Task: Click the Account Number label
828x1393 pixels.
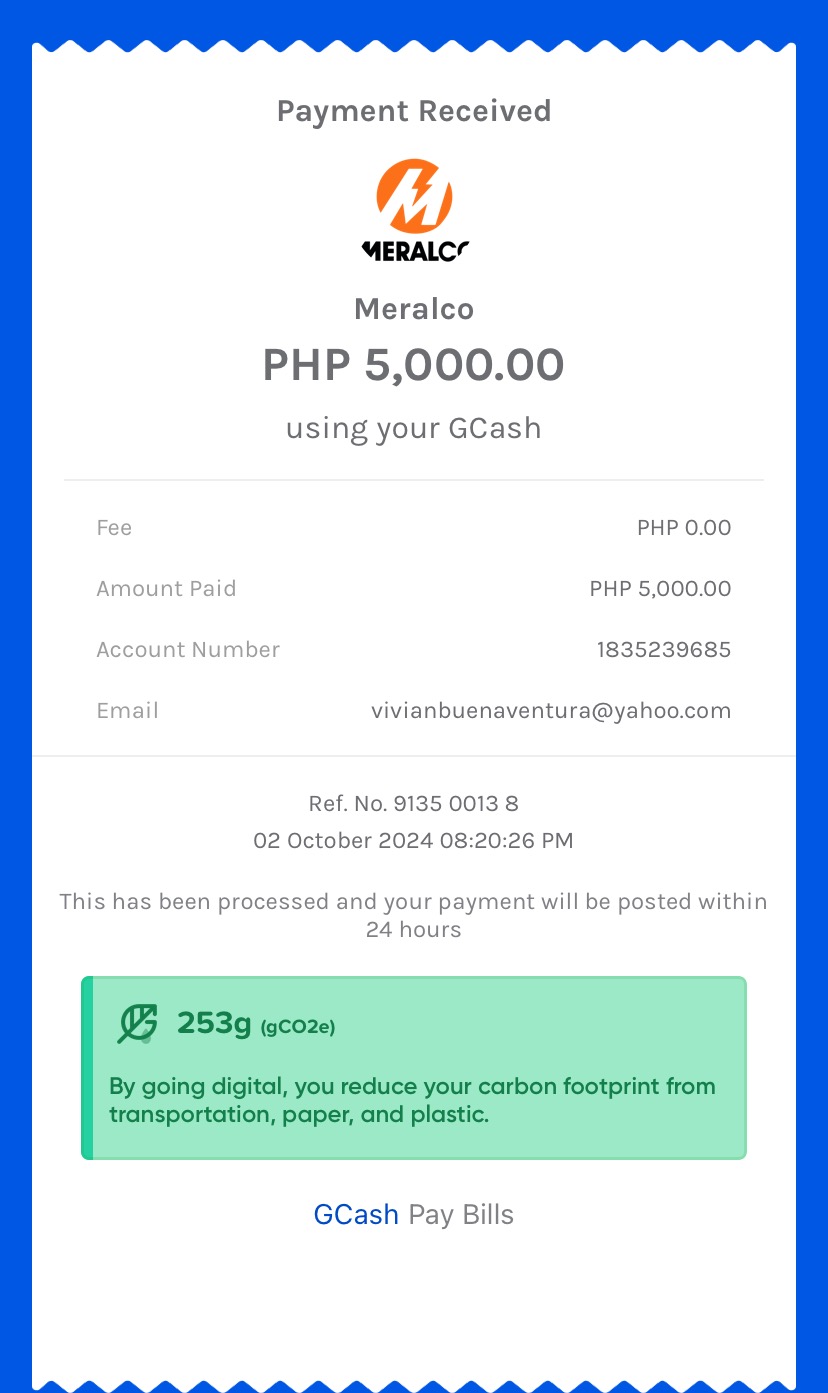Action: coord(188,650)
